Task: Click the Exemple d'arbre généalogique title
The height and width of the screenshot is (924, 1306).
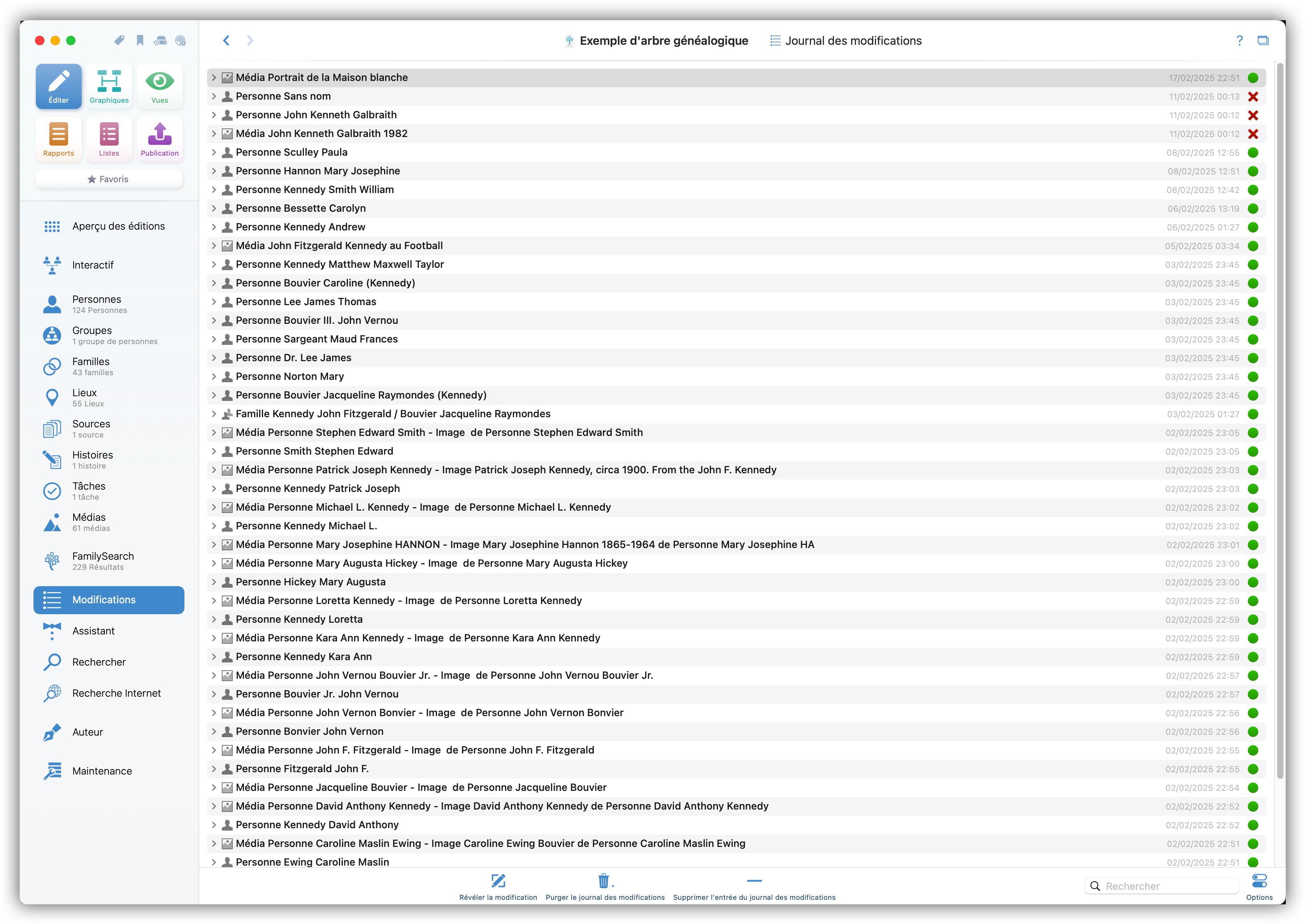Action: pyautogui.click(x=657, y=41)
